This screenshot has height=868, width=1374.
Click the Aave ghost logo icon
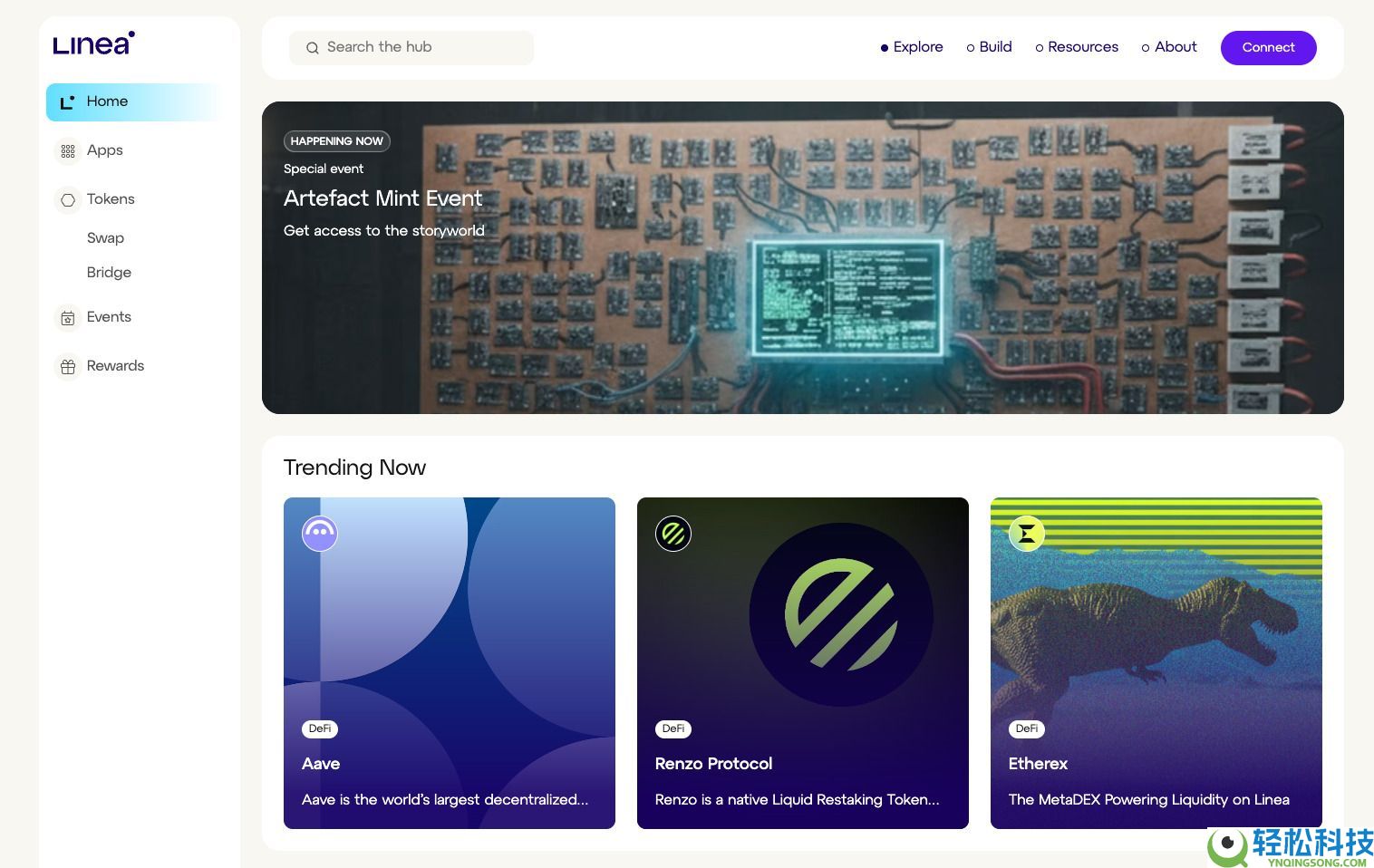pyautogui.click(x=320, y=534)
